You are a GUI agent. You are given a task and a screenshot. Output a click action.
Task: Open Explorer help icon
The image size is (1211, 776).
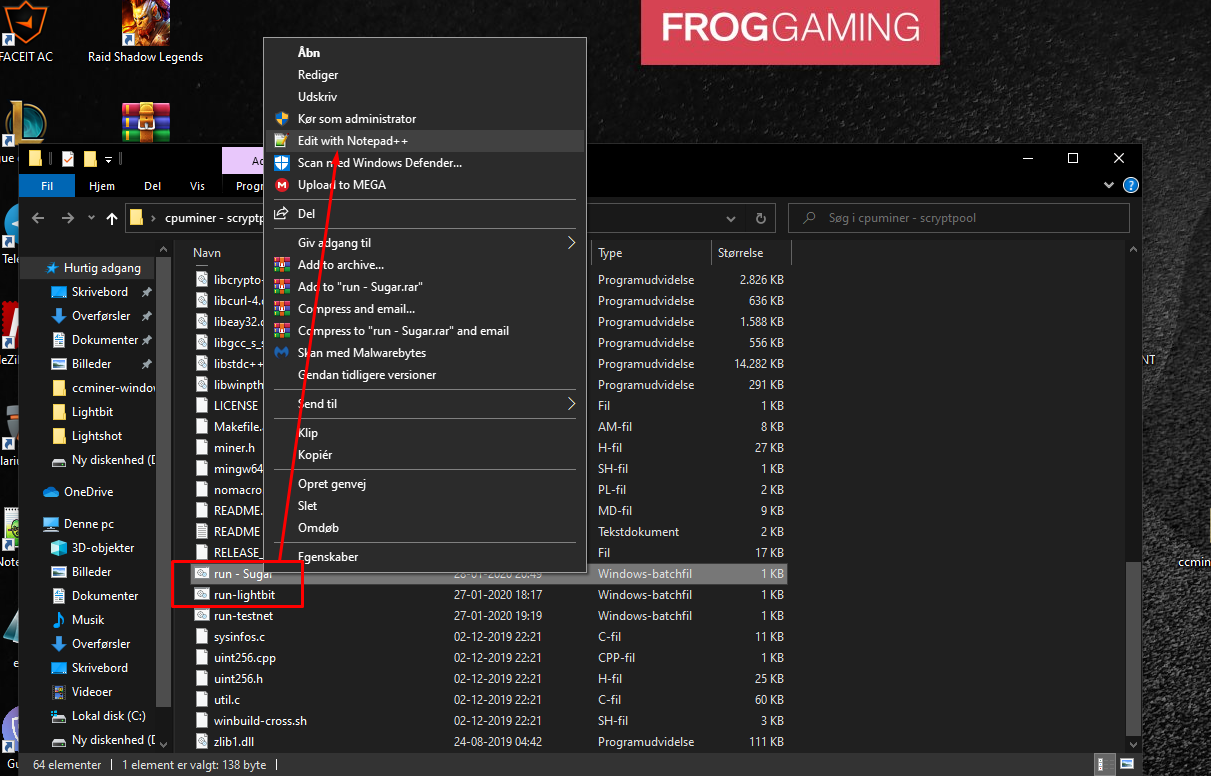(1130, 186)
